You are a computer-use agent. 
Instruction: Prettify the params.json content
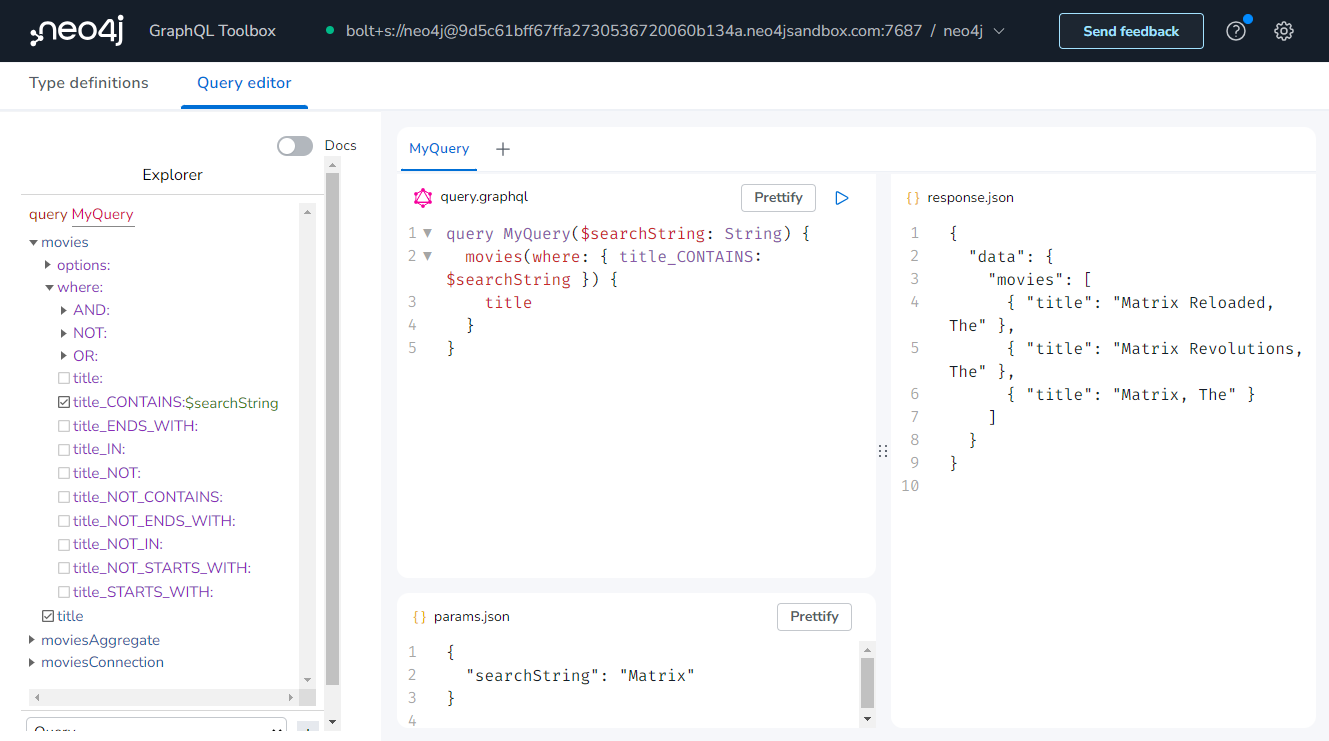click(x=814, y=617)
